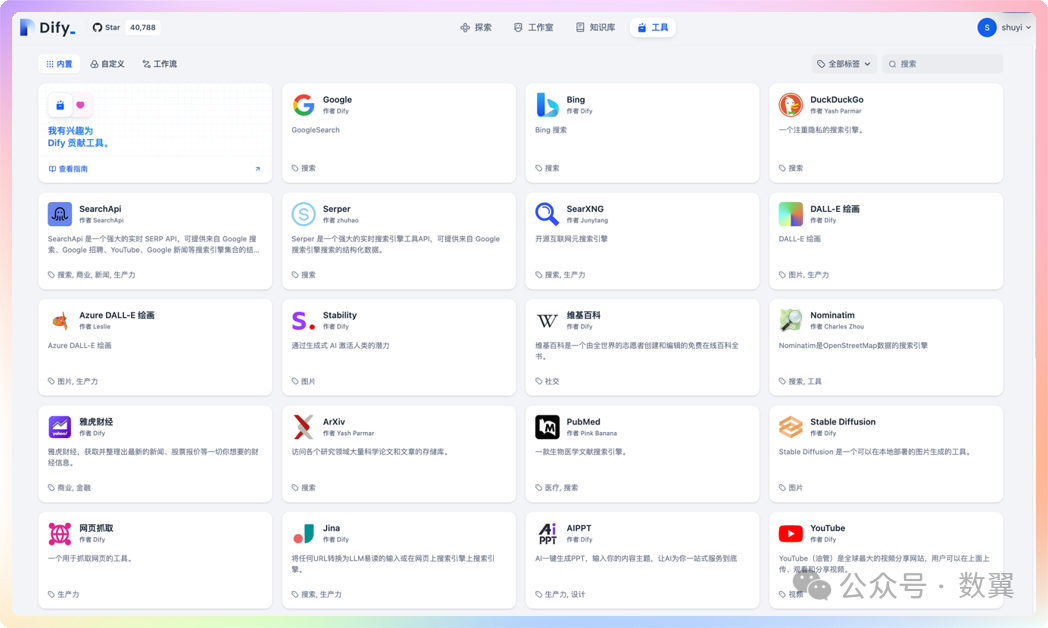Click the DALL-E 绘画 icon

pos(791,214)
